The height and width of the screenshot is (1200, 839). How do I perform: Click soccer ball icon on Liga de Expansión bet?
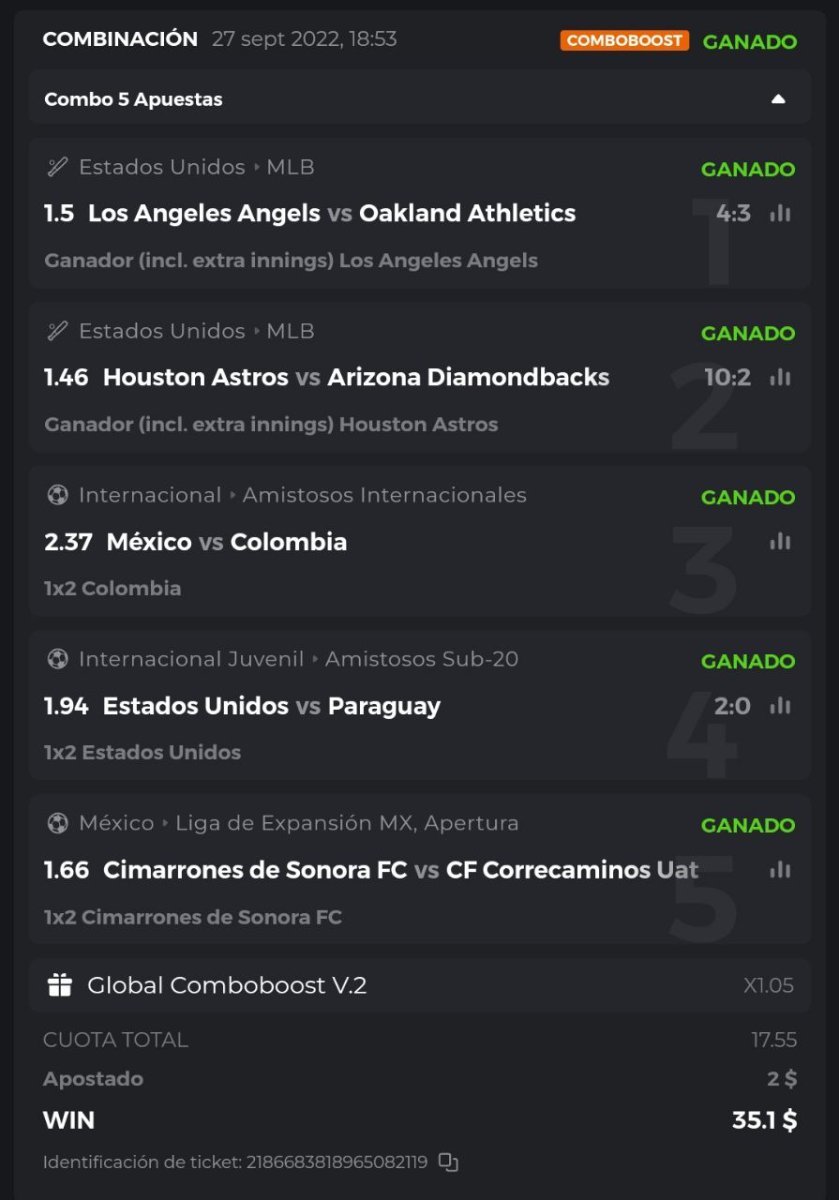(x=58, y=823)
